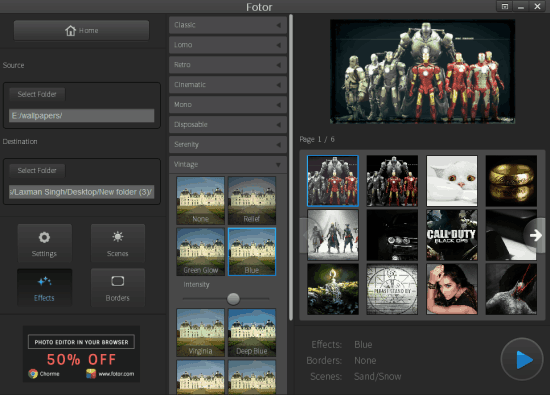This screenshot has height=395, width=550.
Task: Apply the Green Glow effect thumbnail
Action: pos(200,252)
